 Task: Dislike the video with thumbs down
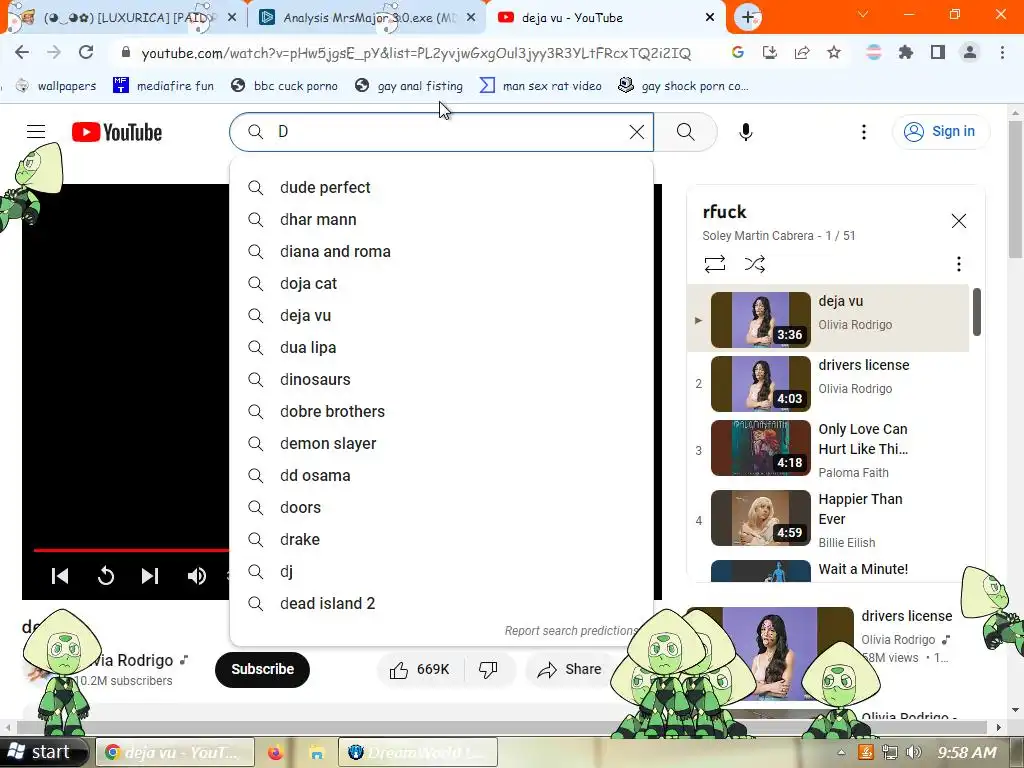(x=488, y=669)
